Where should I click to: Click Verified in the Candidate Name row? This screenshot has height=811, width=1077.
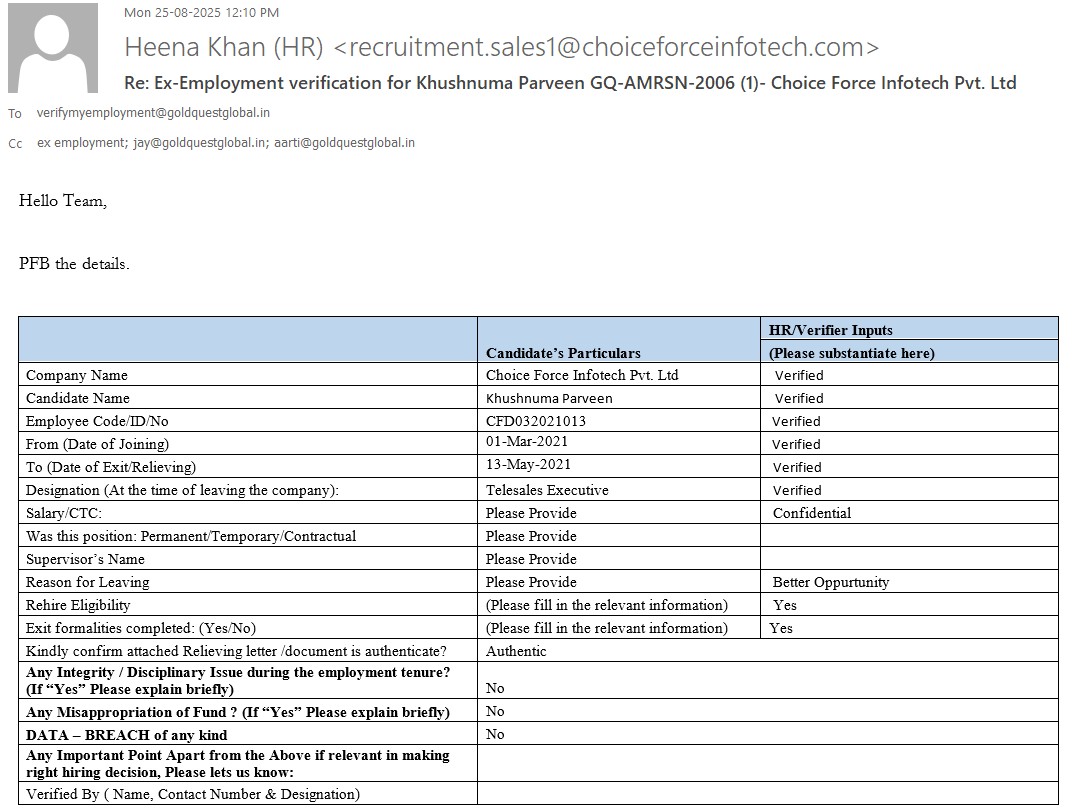pos(799,398)
